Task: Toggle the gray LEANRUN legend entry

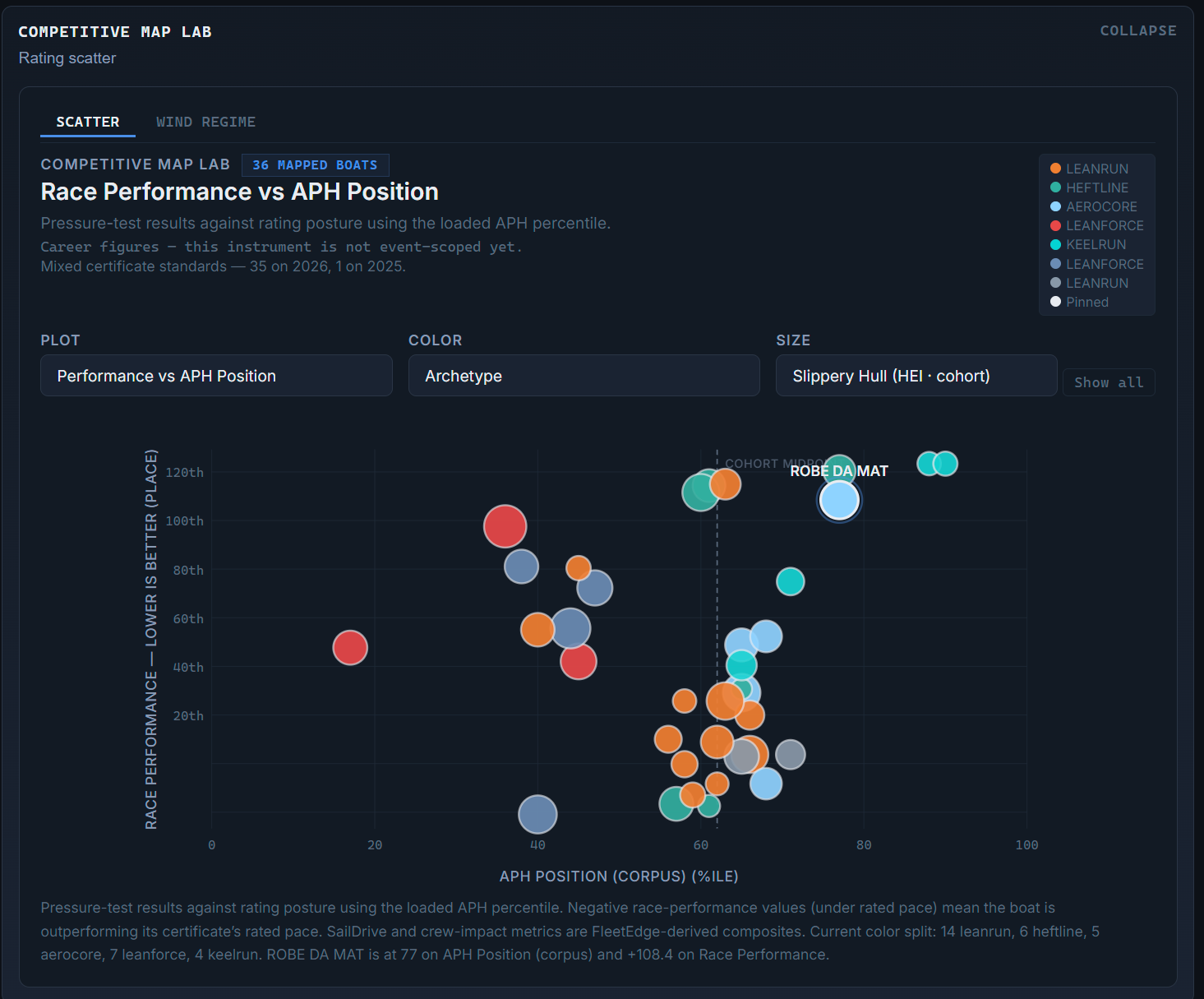Action: [1089, 283]
